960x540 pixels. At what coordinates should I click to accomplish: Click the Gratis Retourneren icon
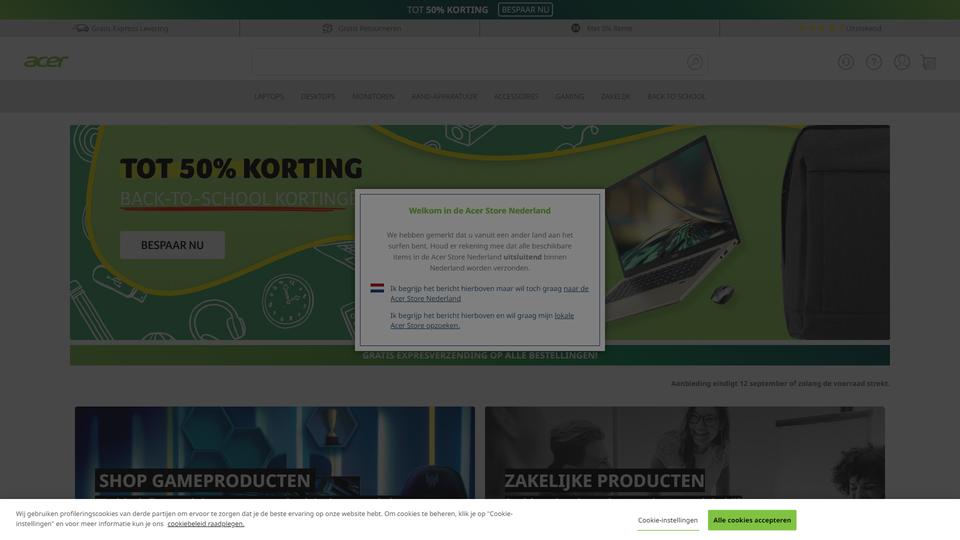(328, 28)
